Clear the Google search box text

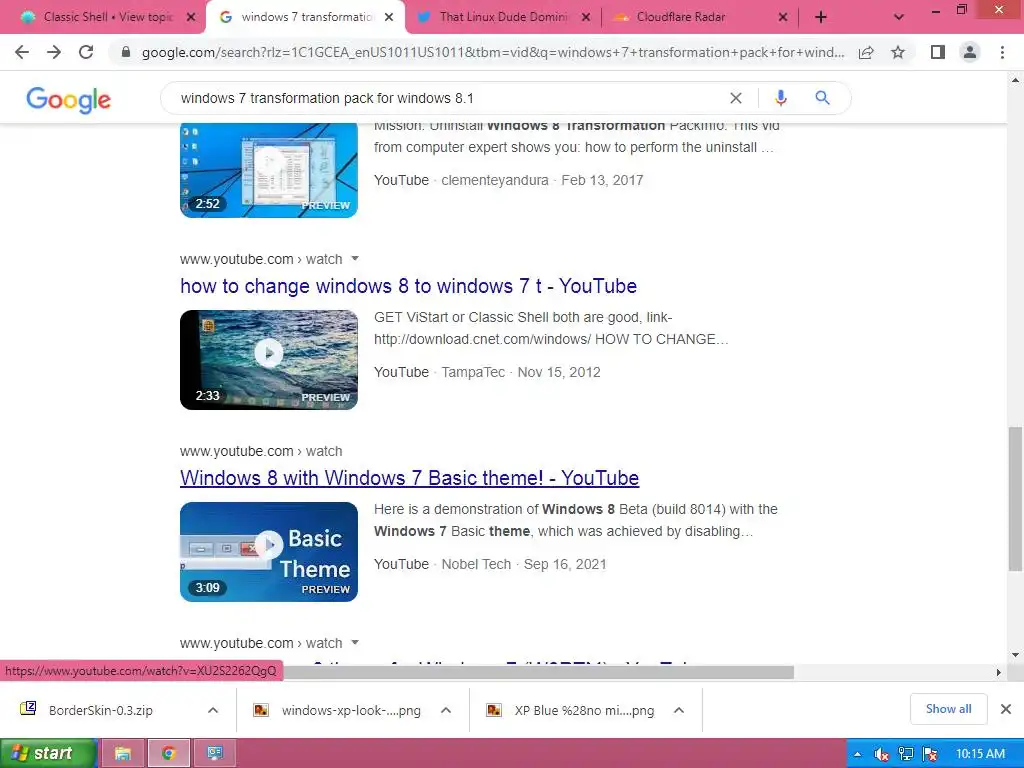[735, 98]
